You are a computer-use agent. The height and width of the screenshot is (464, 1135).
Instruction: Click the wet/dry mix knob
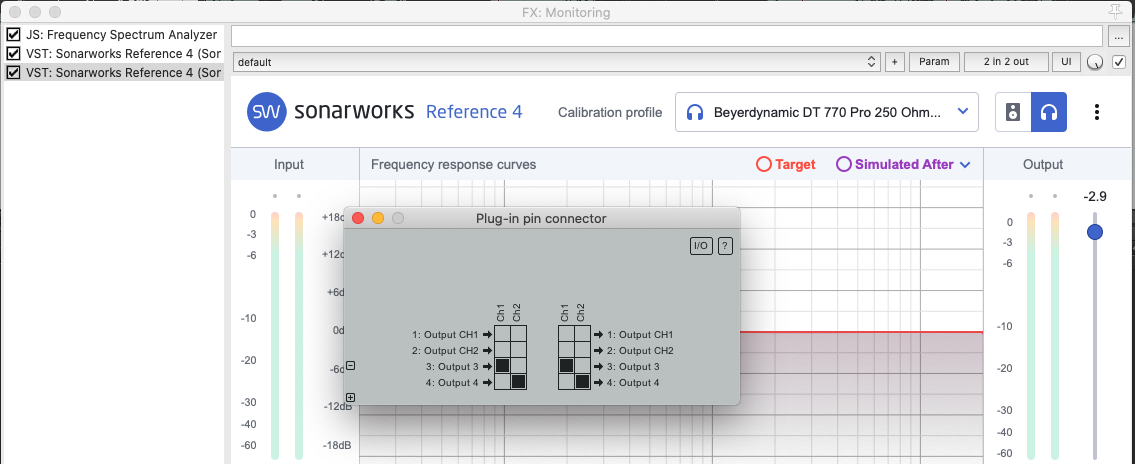(x=1095, y=63)
